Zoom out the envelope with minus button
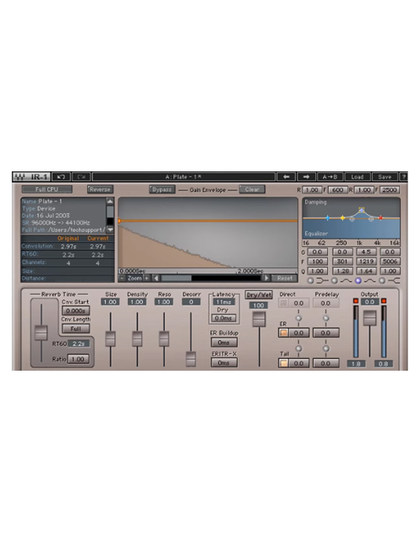Screen dimensions: 420x560 tap(122, 278)
